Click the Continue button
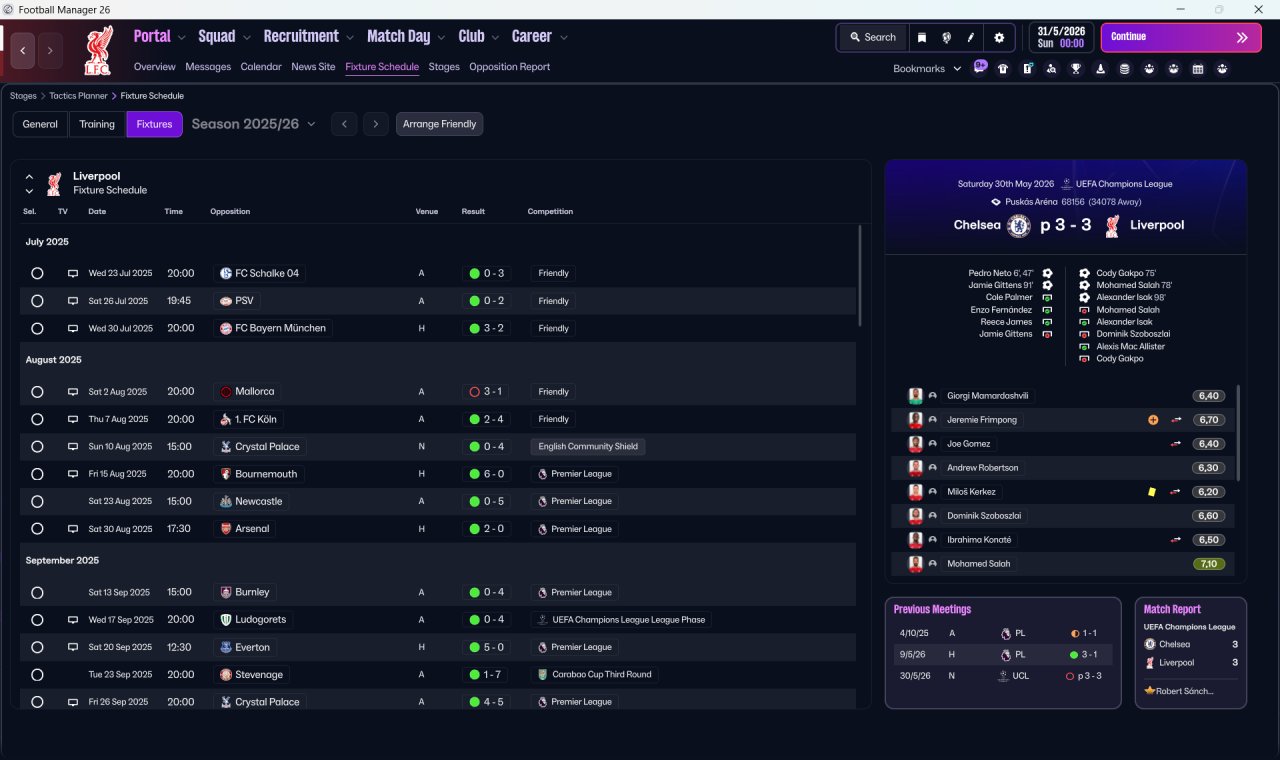 click(1181, 37)
